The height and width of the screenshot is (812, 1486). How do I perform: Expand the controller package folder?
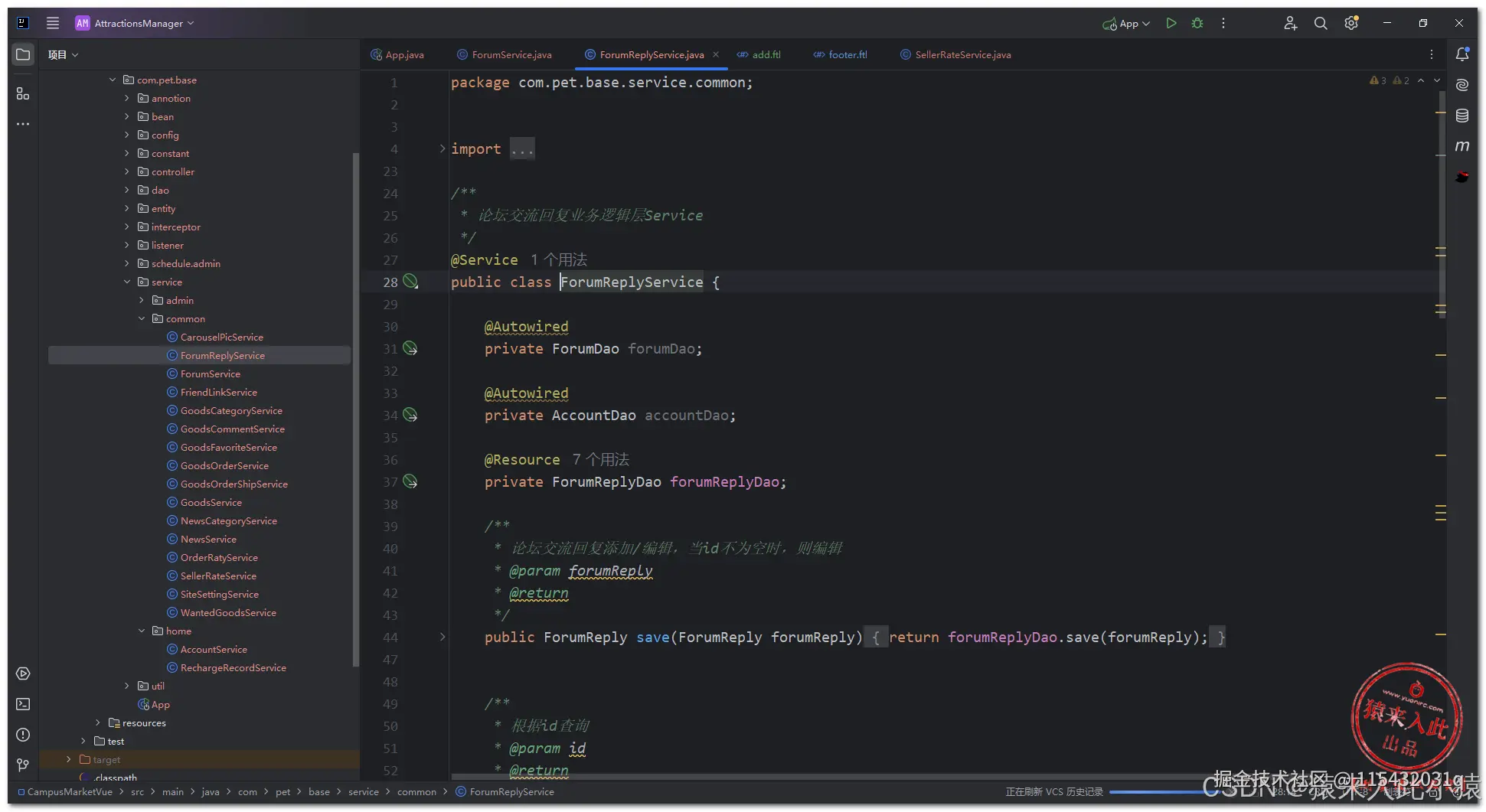(127, 172)
